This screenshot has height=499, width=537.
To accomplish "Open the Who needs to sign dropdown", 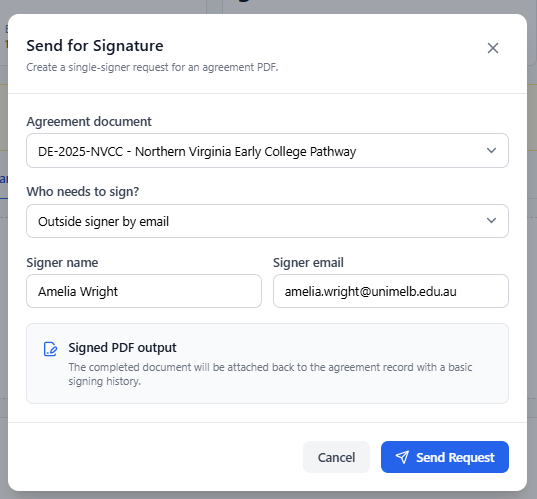I will point(267,221).
